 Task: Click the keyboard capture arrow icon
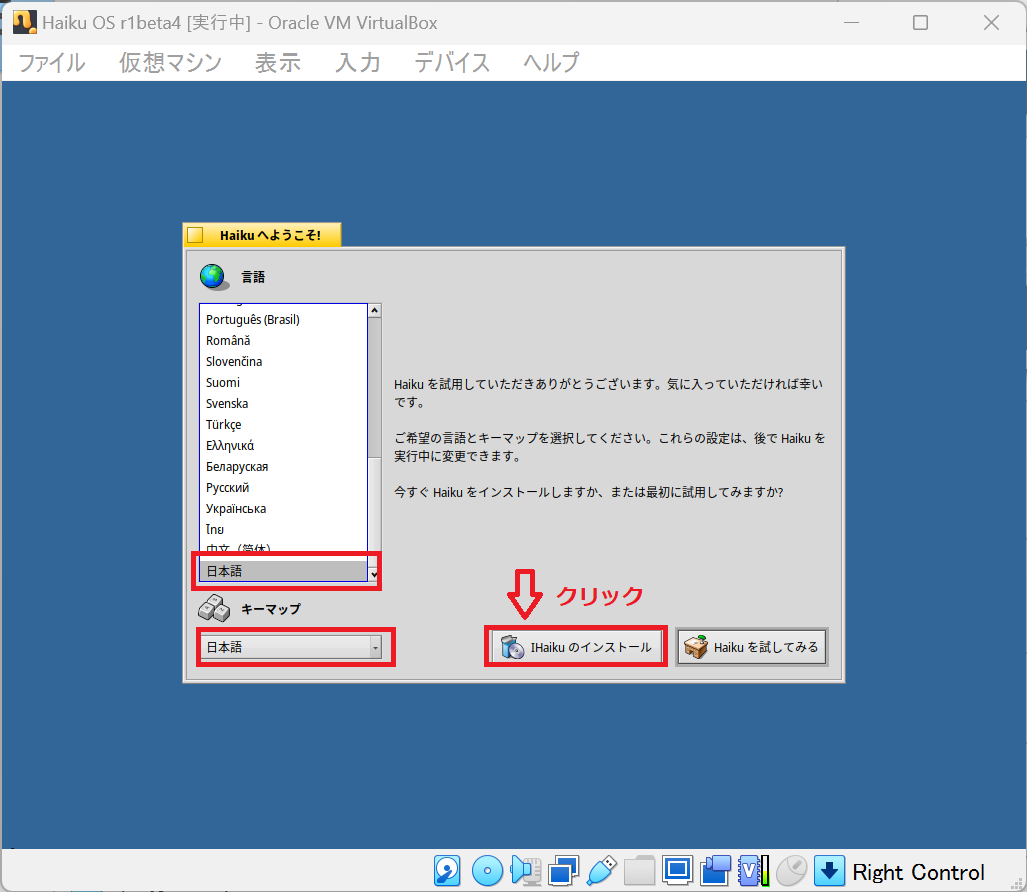pos(829,871)
